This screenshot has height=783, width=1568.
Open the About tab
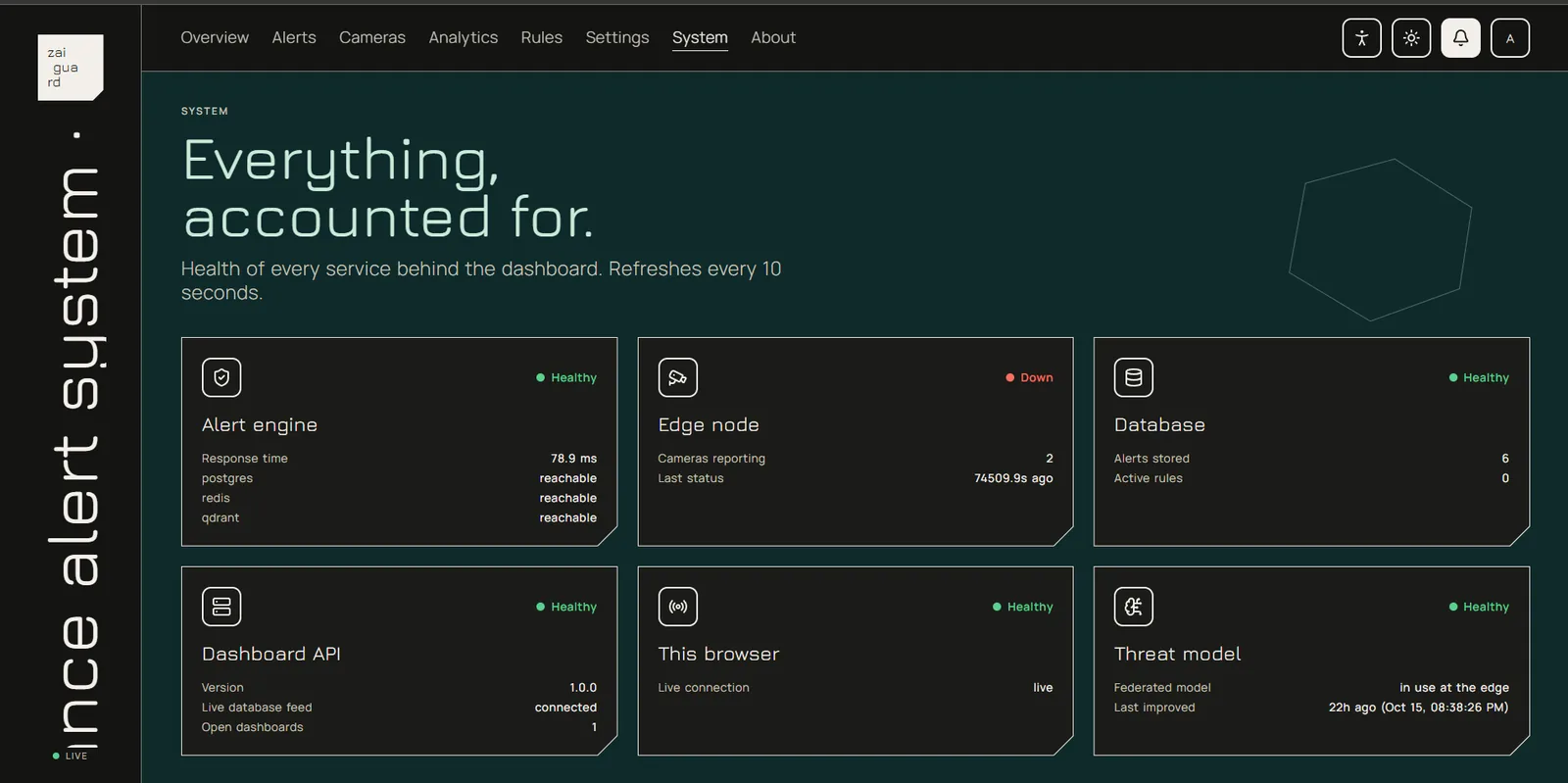[773, 37]
